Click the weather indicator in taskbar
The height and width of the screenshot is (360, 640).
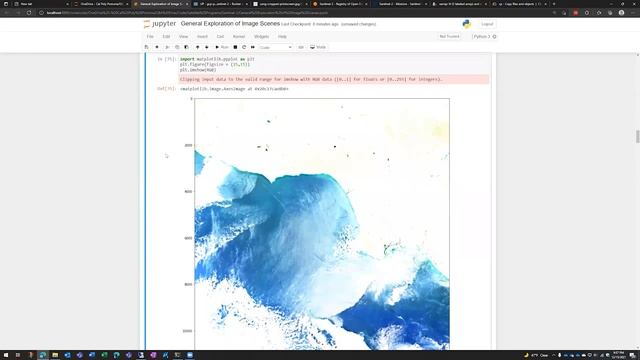pos(536,355)
